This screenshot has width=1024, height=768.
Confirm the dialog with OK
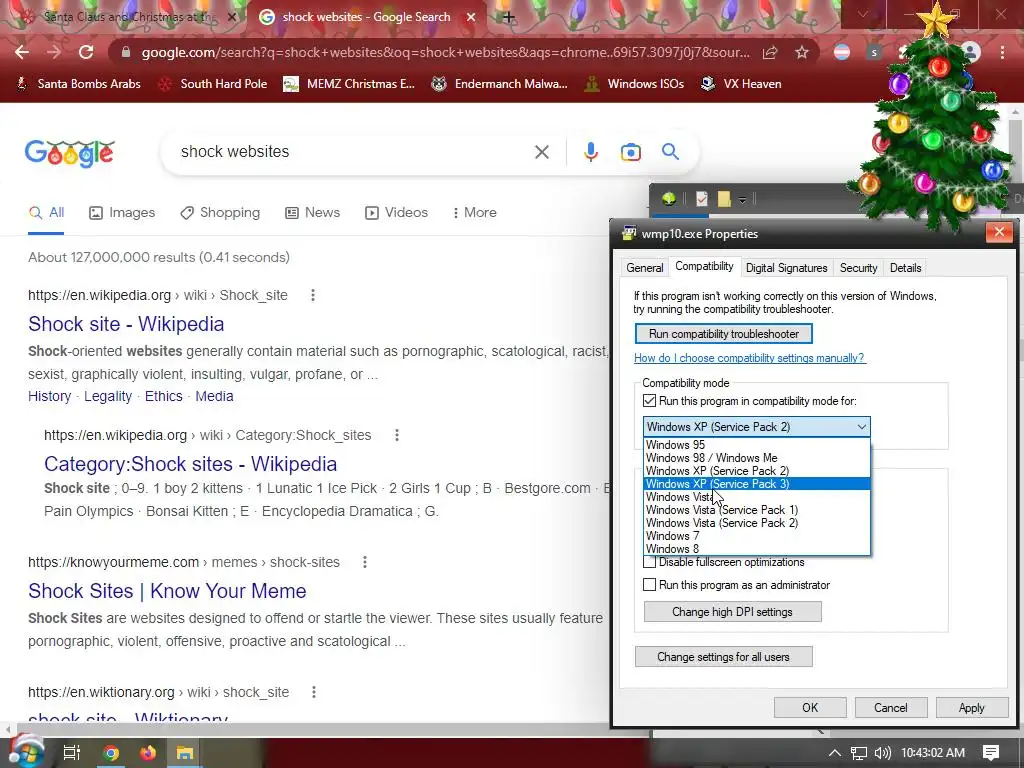[x=810, y=708]
